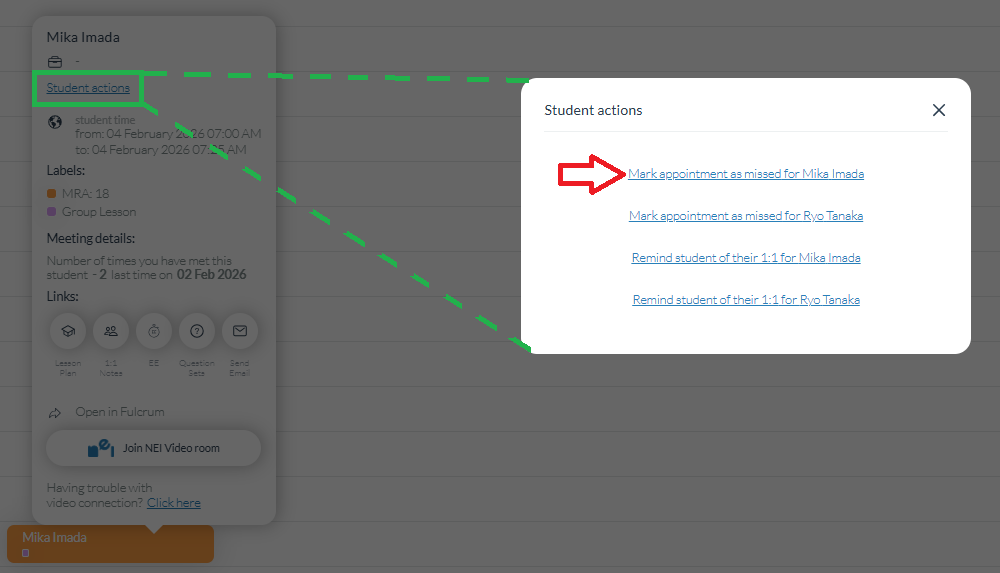Screen dimensions: 1000x573
Task: Click the Send Email envelope icon
Action: pyautogui.click(x=240, y=331)
